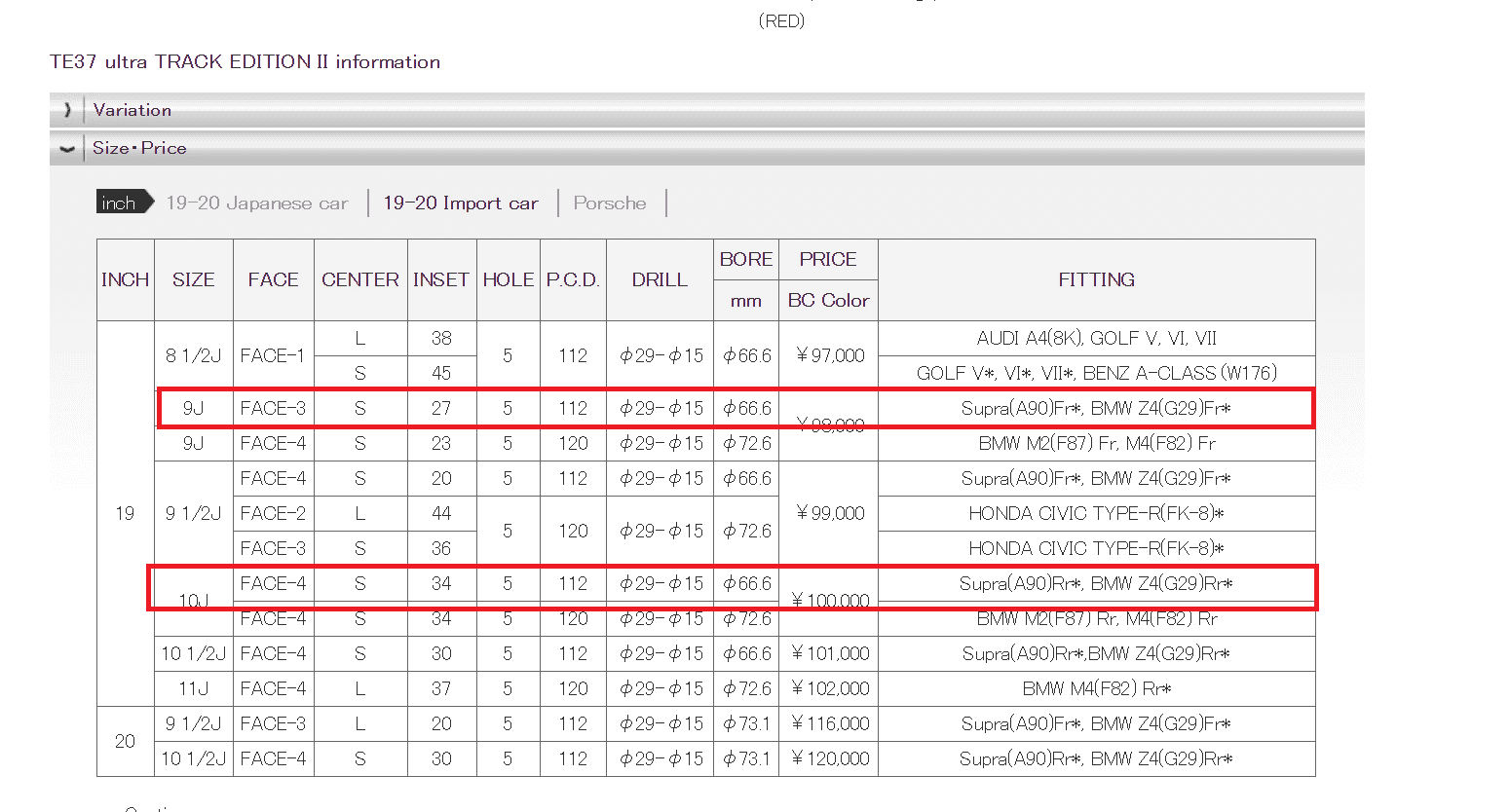
Task: Click the PRICE column header
Action: (828, 260)
